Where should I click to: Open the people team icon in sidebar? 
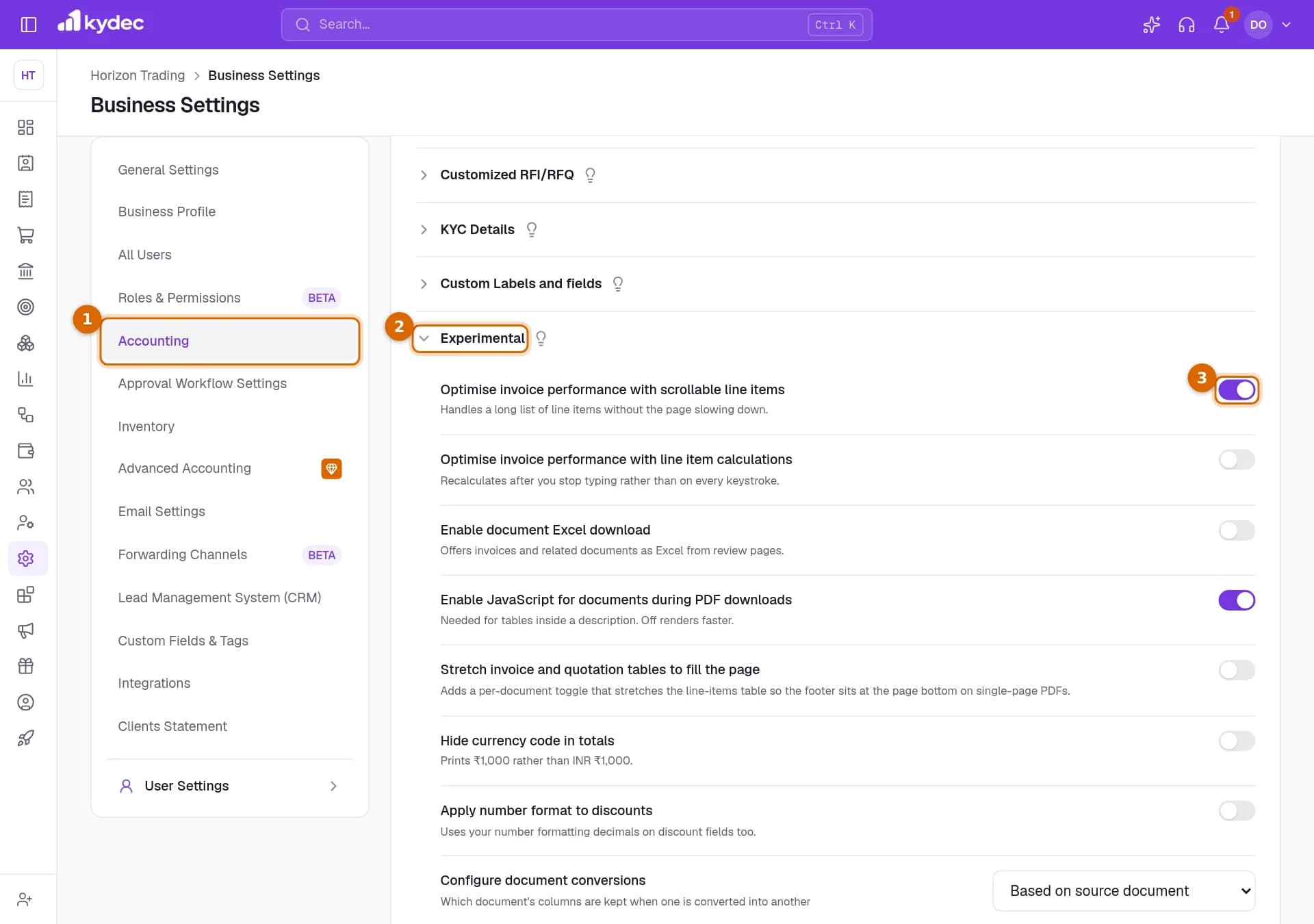click(x=25, y=487)
